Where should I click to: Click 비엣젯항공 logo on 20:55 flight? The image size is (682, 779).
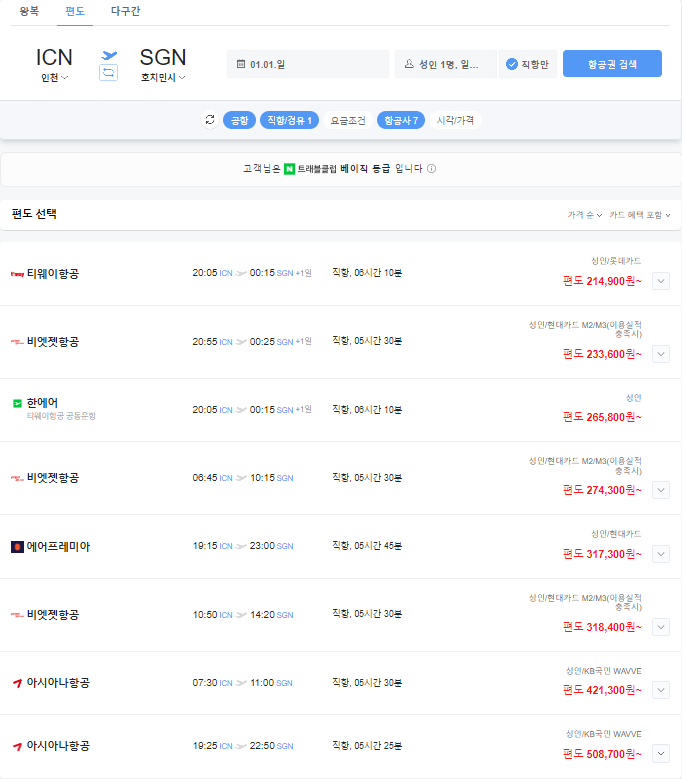[x=17, y=342]
